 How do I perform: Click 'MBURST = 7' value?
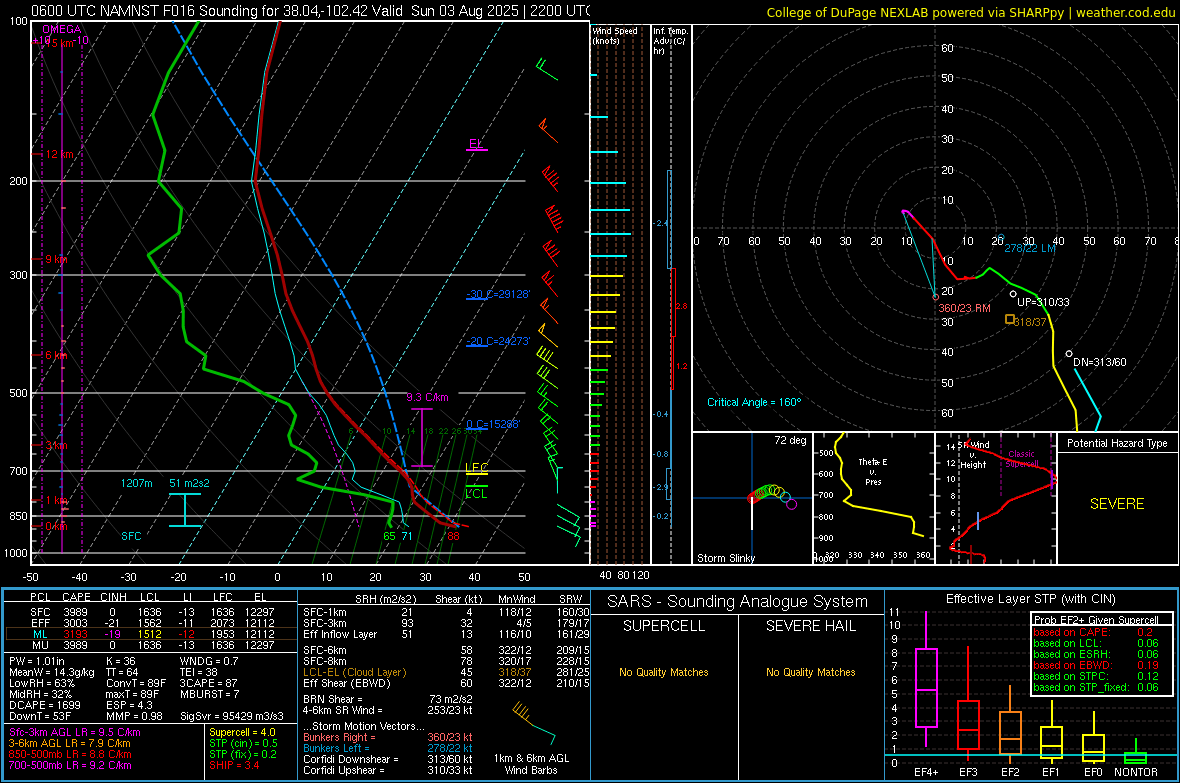click(209, 694)
